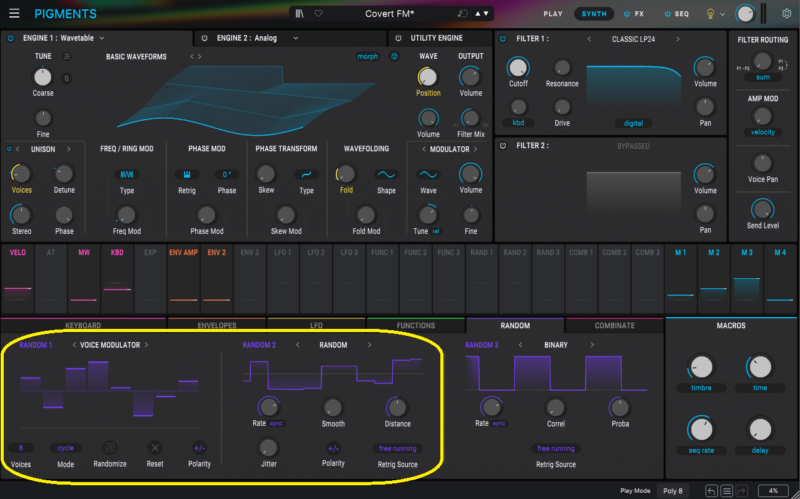Click the lightbulb sound design tips icon
The image size is (800, 499).
pyautogui.click(x=710, y=14)
